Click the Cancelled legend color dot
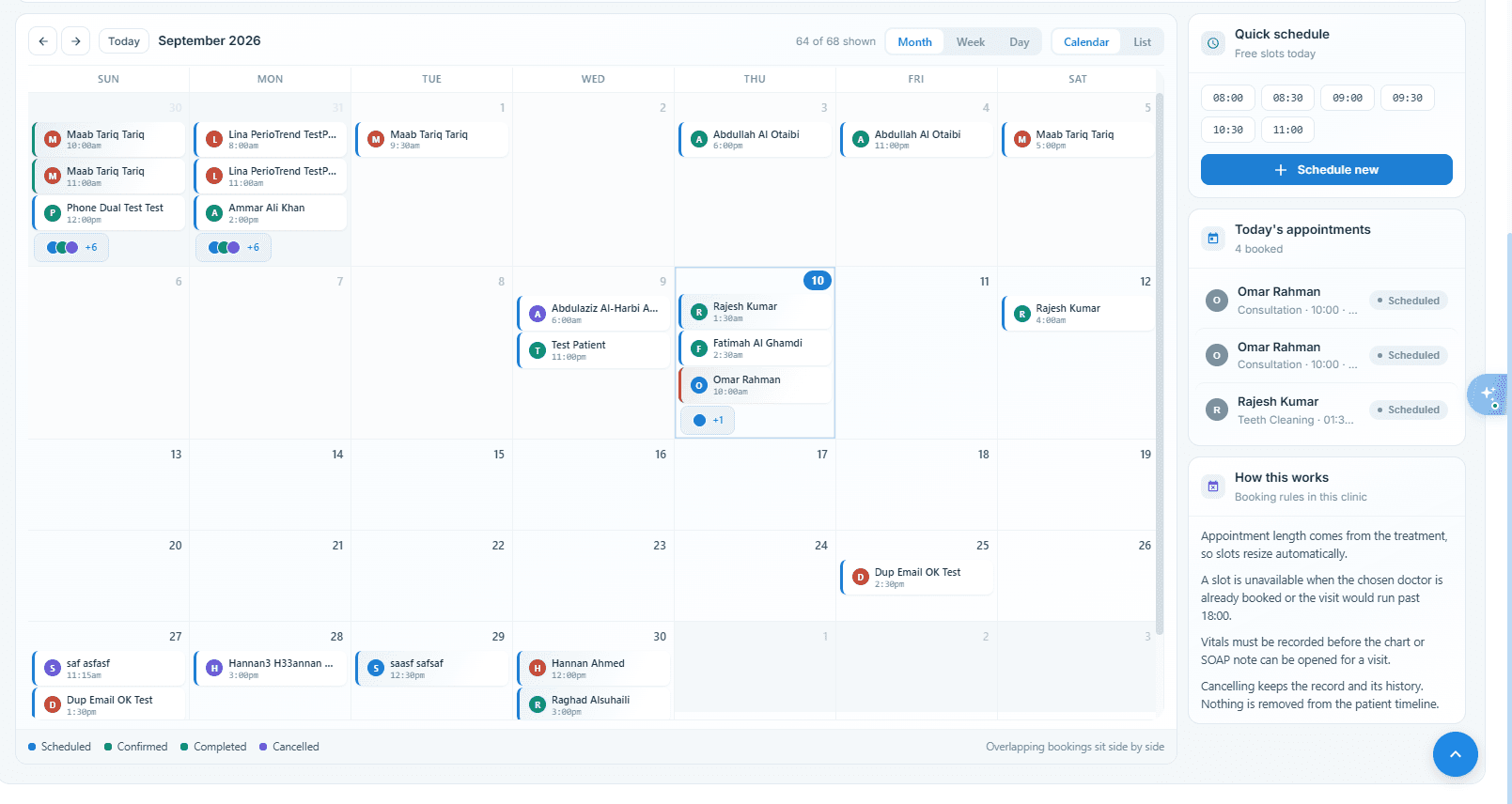1512x804 pixels. tap(263, 748)
